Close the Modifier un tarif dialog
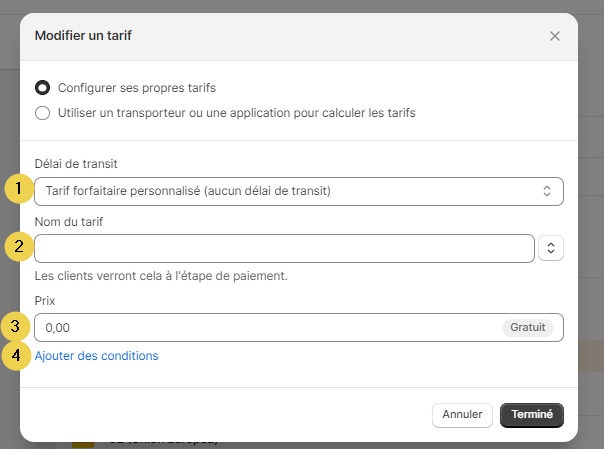Screen dimensions: 604x449 [555, 36]
